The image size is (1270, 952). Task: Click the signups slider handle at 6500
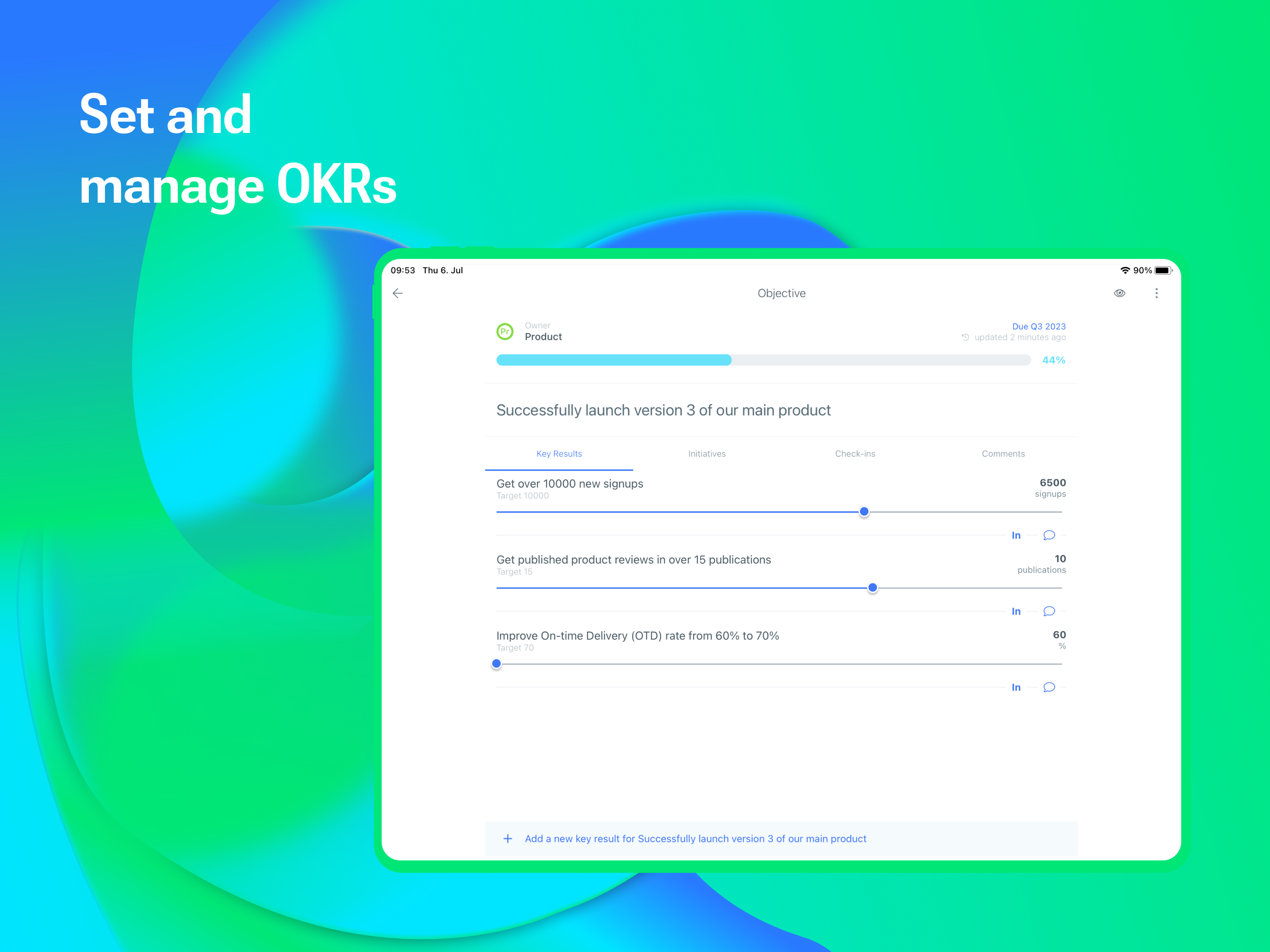[x=864, y=512]
